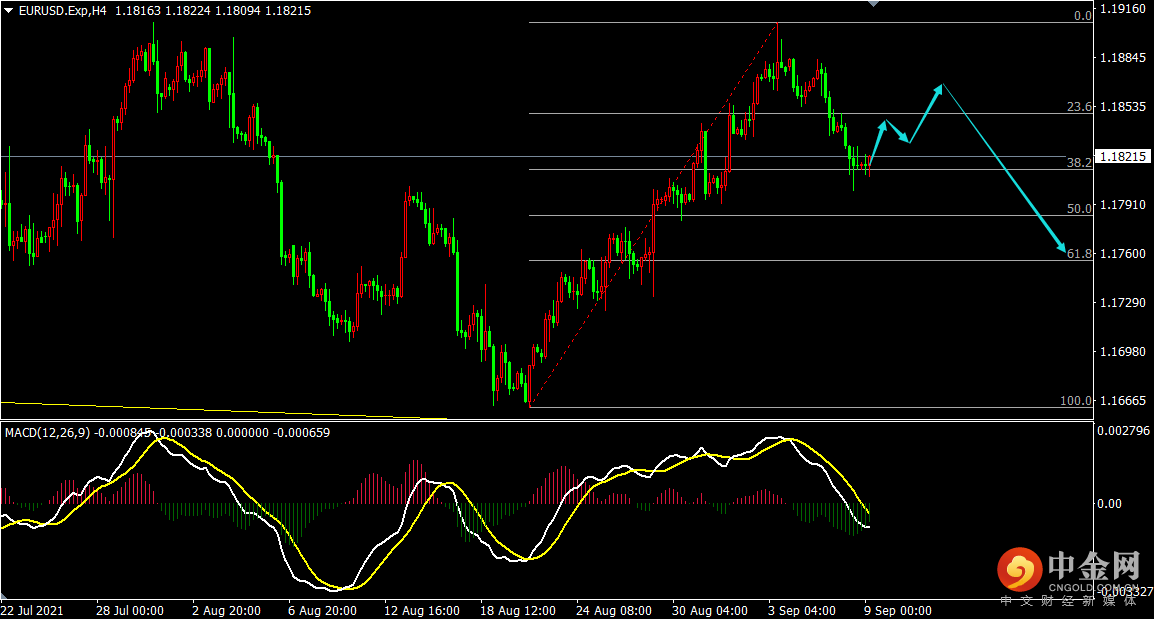Click the 30 Aug 04:00 time label
The image size is (1154, 619).
709,611
